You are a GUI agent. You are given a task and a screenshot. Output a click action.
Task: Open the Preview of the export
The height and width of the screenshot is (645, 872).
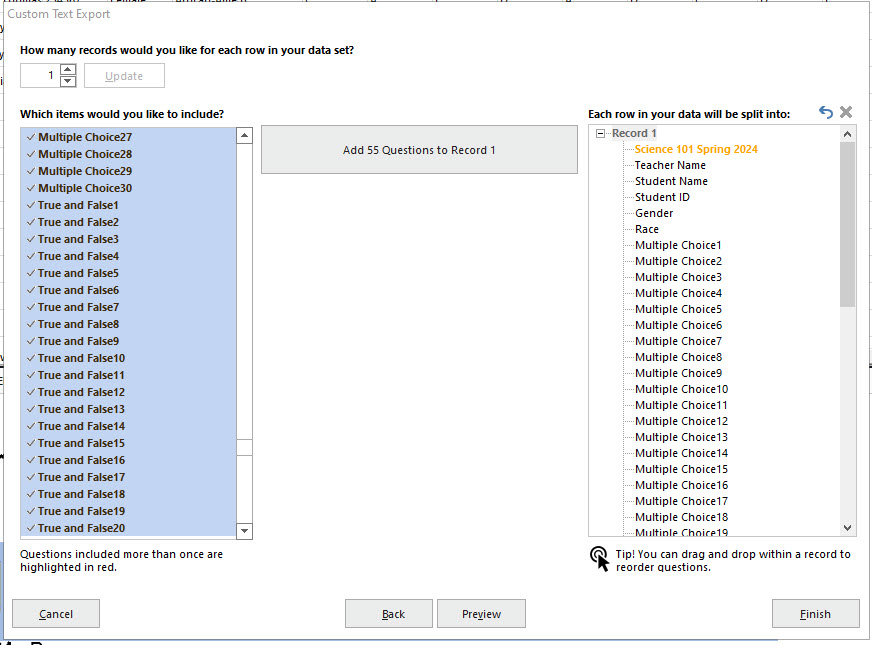[481, 613]
